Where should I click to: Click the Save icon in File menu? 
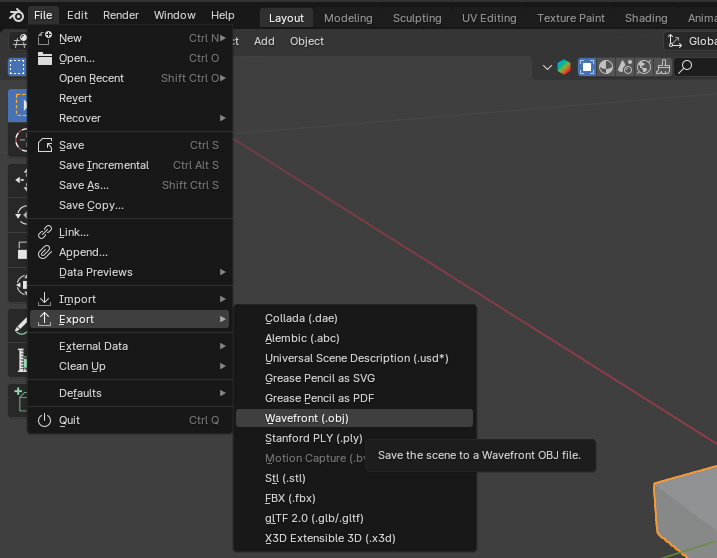point(44,145)
